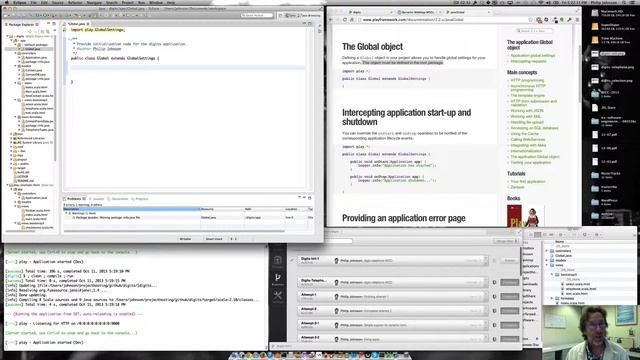640x360 pixels.
Task: Maximize the Eclipse editor area
Action: tap(310, 24)
